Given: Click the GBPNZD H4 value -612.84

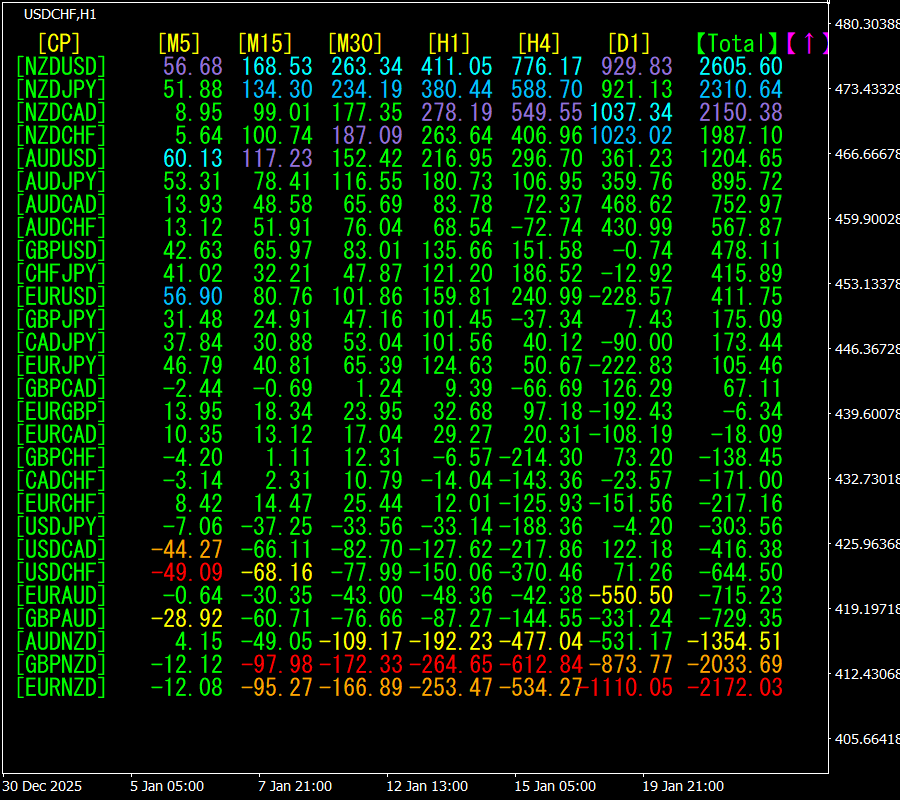Looking at the screenshot, I should coord(541,664).
